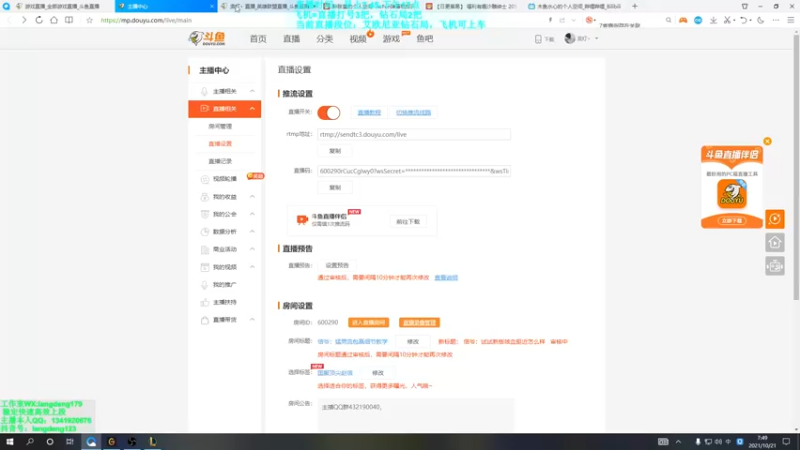Click the 我的收益 money bag icon
800x450 pixels.
tap(205, 196)
